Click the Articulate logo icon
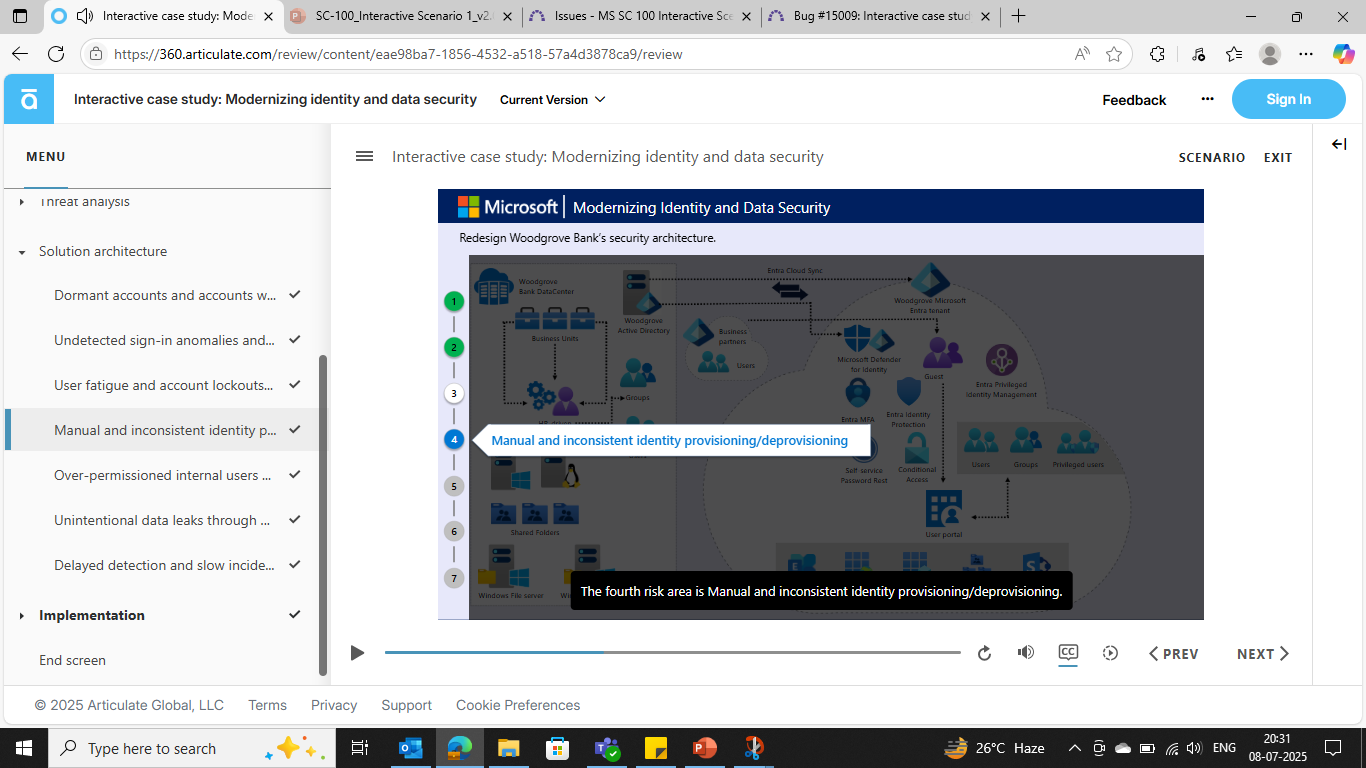Viewport: 1366px width, 768px height. tap(29, 99)
